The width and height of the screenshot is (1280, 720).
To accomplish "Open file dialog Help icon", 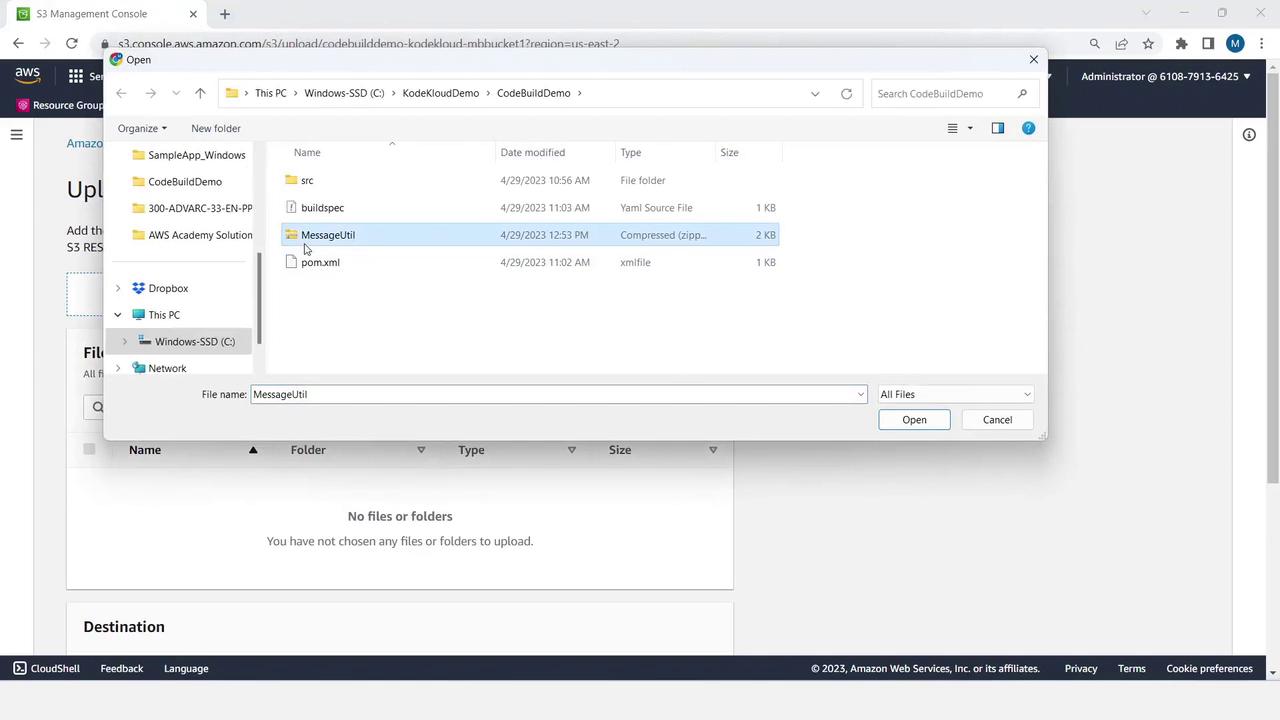I will point(1028,128).
